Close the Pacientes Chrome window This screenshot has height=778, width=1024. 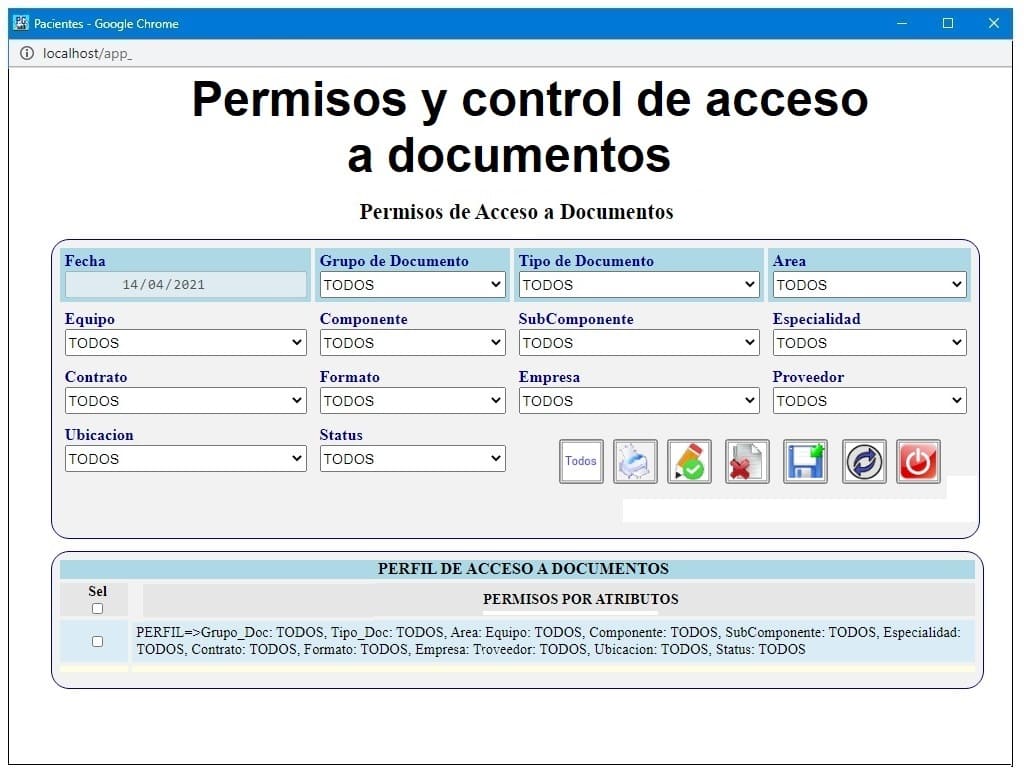pyautogui.click(x=993, y=24)
